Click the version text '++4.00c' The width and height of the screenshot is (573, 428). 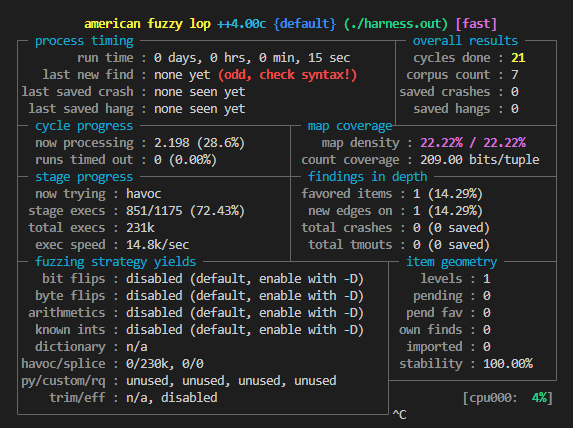[x=241, y=24]
